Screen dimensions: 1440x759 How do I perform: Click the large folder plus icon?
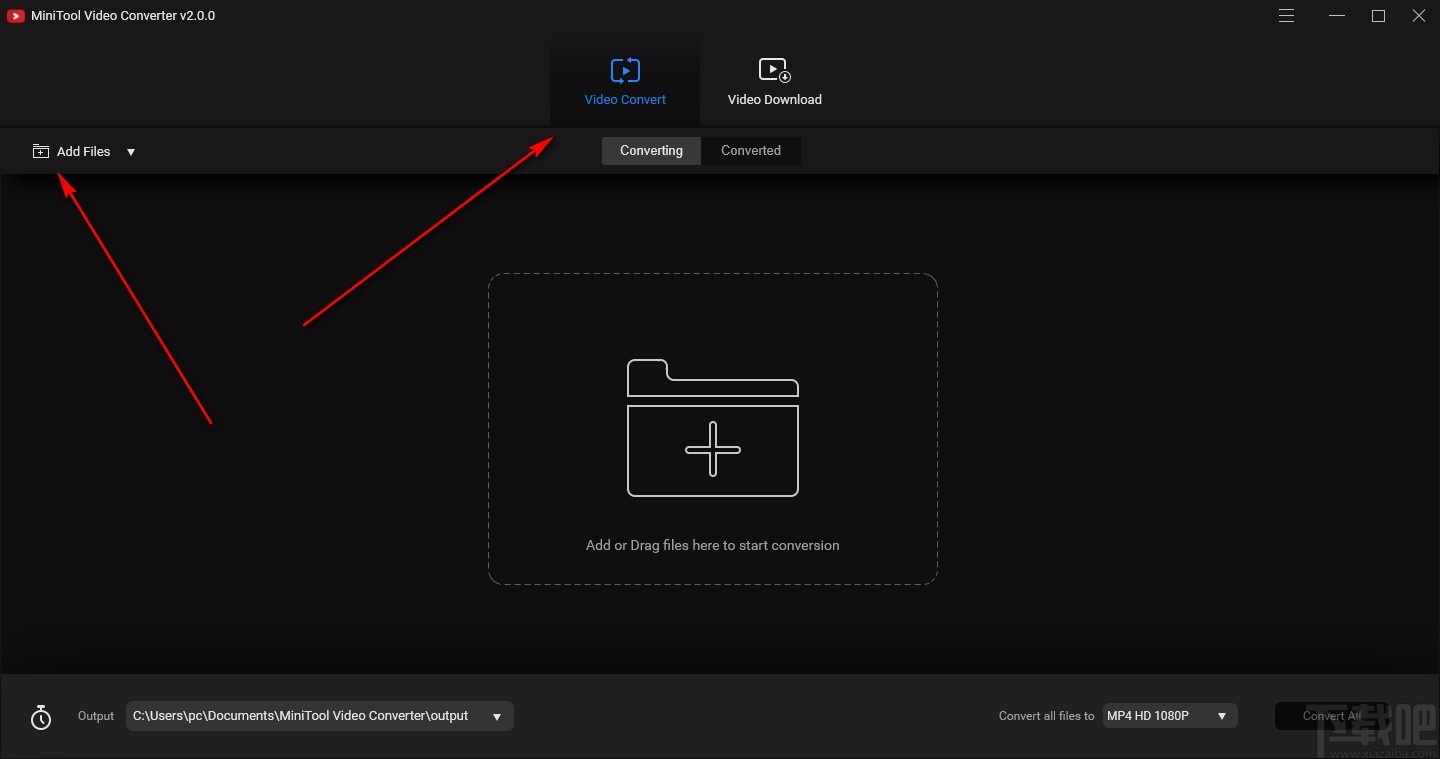click(x=713, y=428)
